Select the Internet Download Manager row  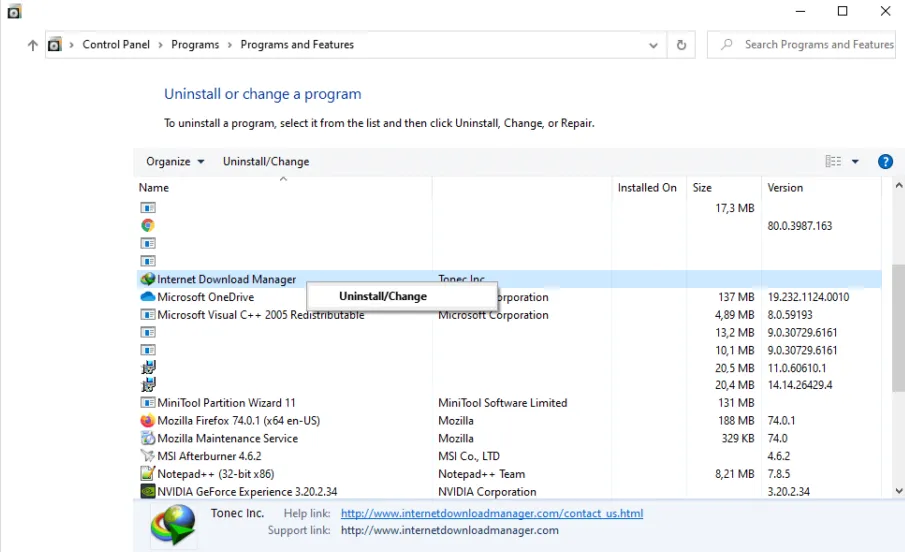coord(508,279)
